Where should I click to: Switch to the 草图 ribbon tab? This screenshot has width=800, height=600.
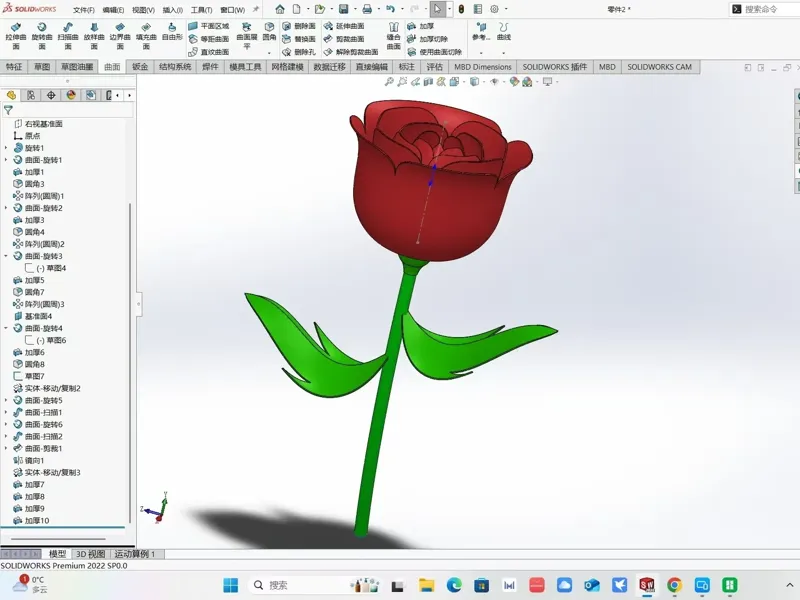(42, 67)
